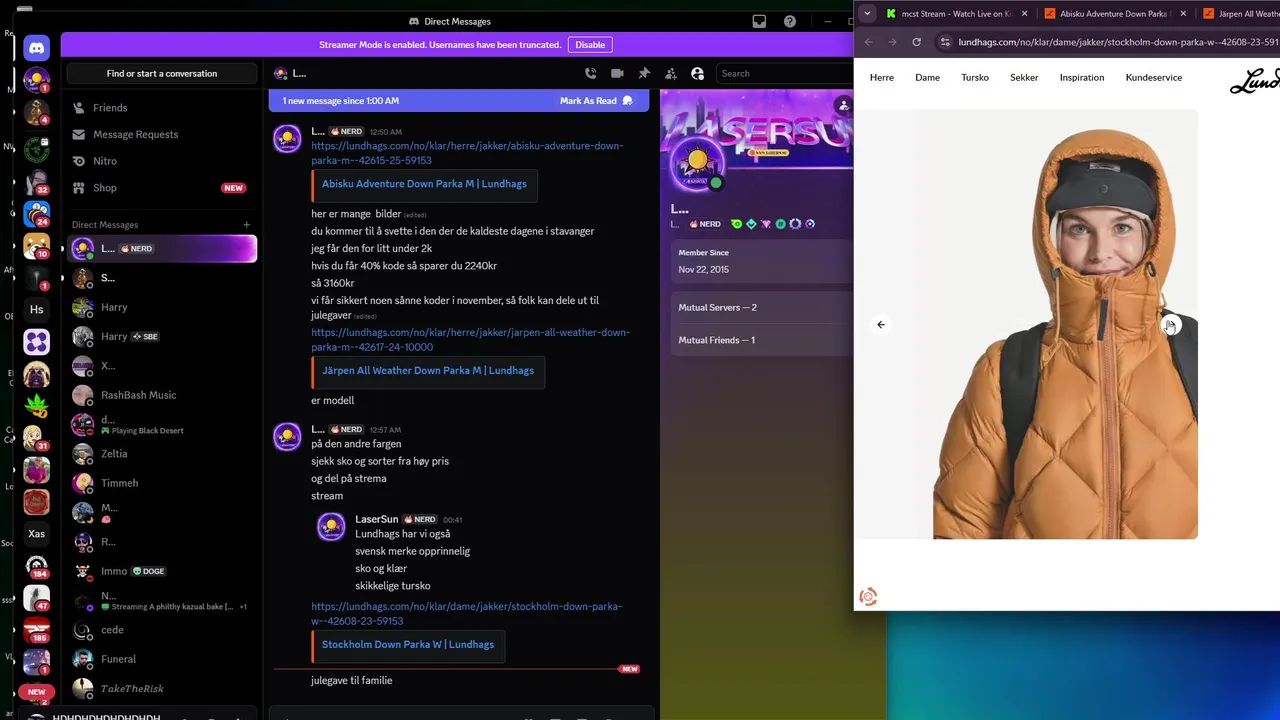The image size is (1280, 720).
Task: Open the shiba dog server icon with the 10 badge
Action: (37, 246)
